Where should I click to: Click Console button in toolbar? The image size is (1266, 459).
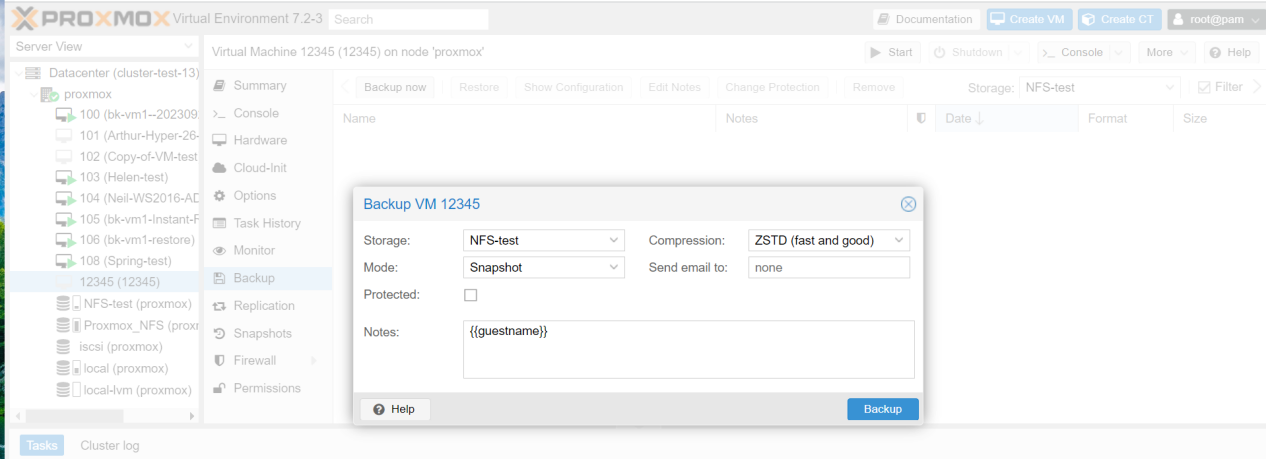click(x=1072, y=52)
